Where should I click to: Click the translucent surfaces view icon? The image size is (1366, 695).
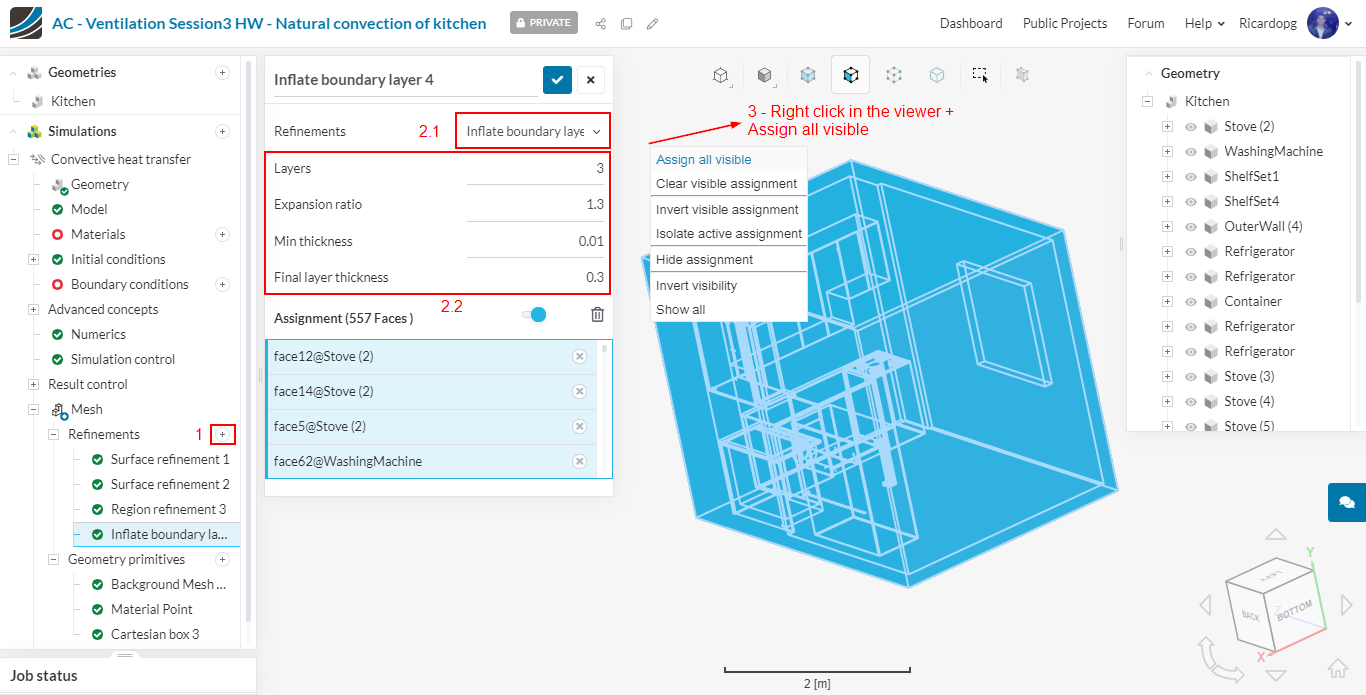808,75
